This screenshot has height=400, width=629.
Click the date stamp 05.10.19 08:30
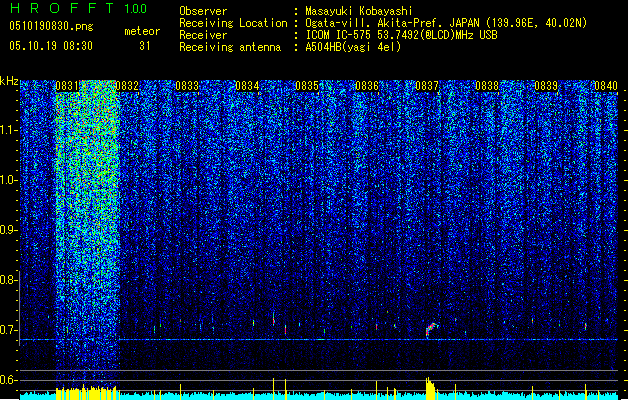tap(51, 46)
